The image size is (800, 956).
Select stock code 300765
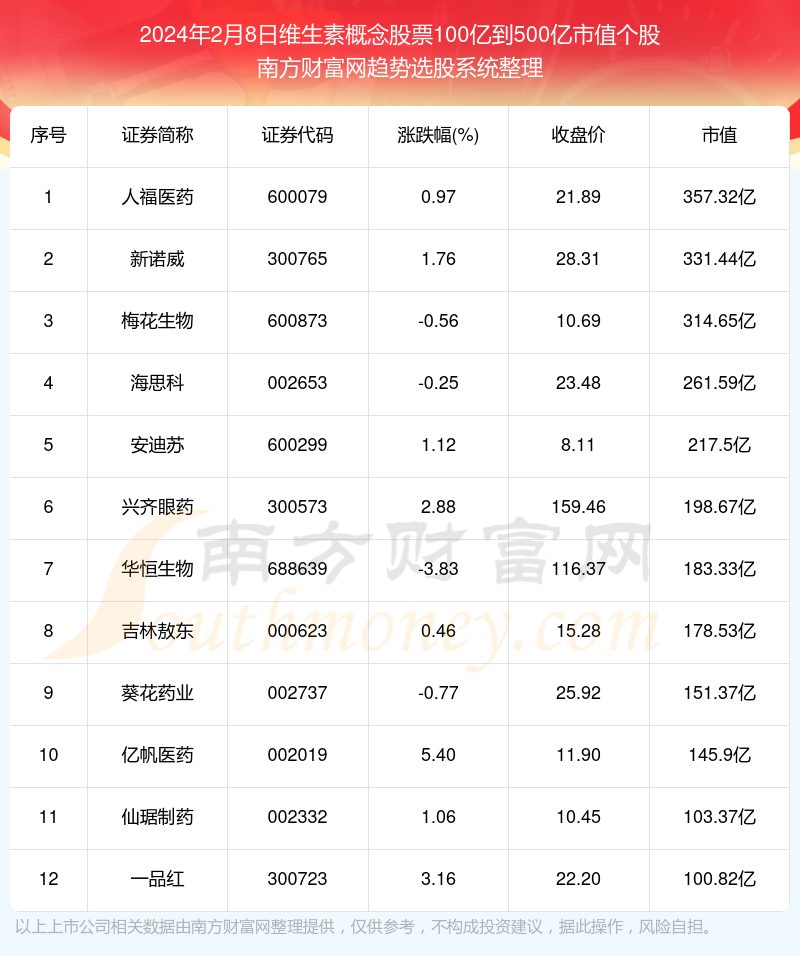tap(298, 260)
